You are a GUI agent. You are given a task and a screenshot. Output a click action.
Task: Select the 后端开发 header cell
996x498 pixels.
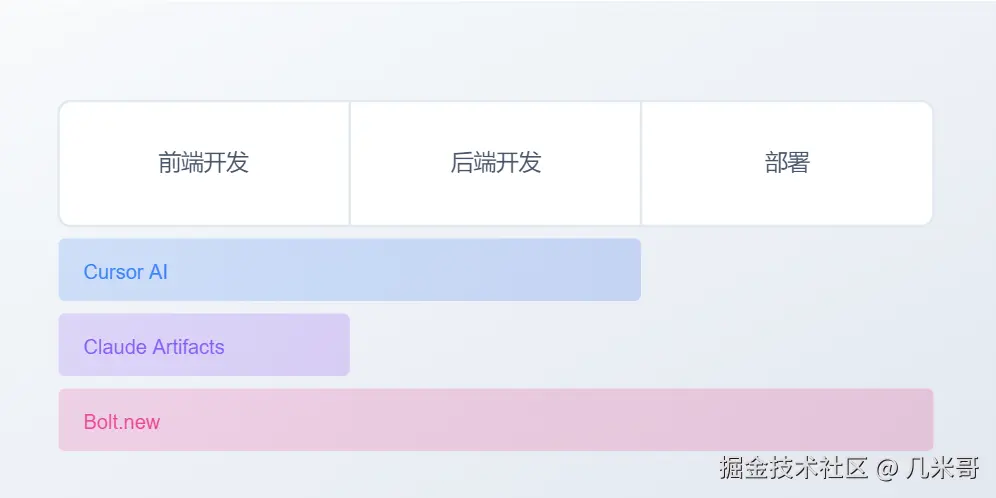point(495,163)
